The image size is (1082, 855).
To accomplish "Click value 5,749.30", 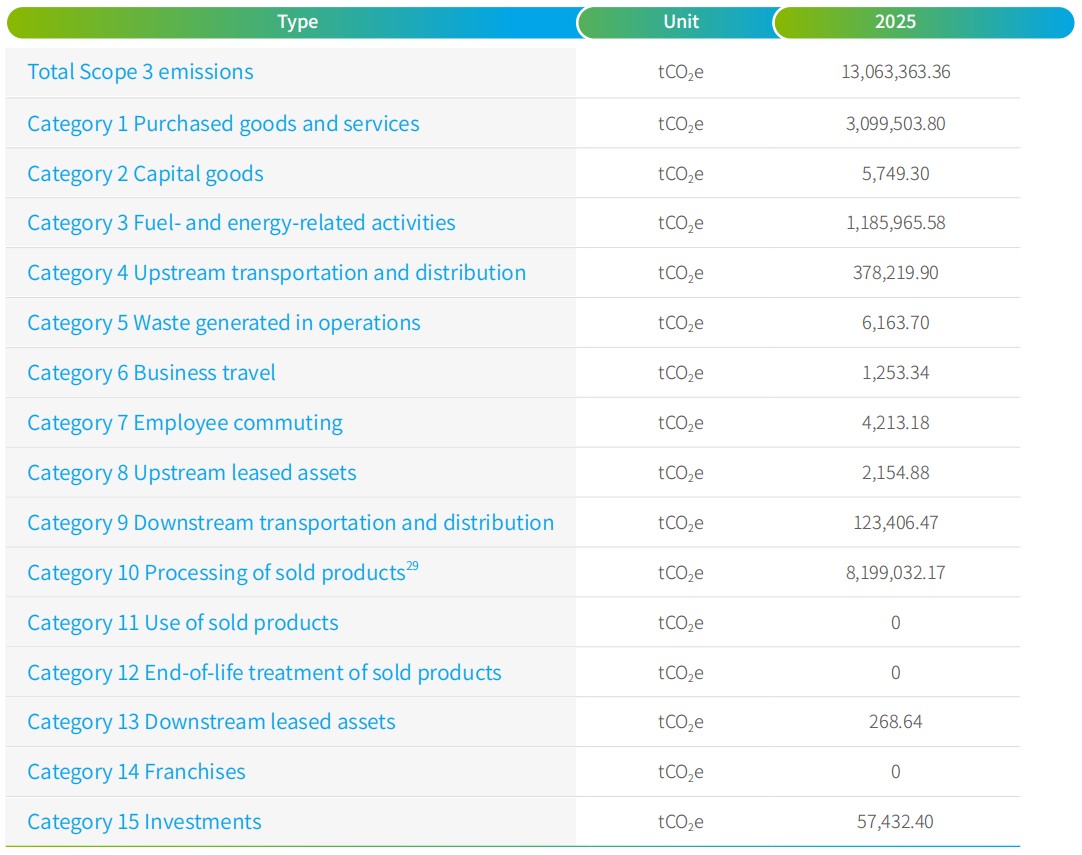I will pyautogui.click(x=895, y=173).
